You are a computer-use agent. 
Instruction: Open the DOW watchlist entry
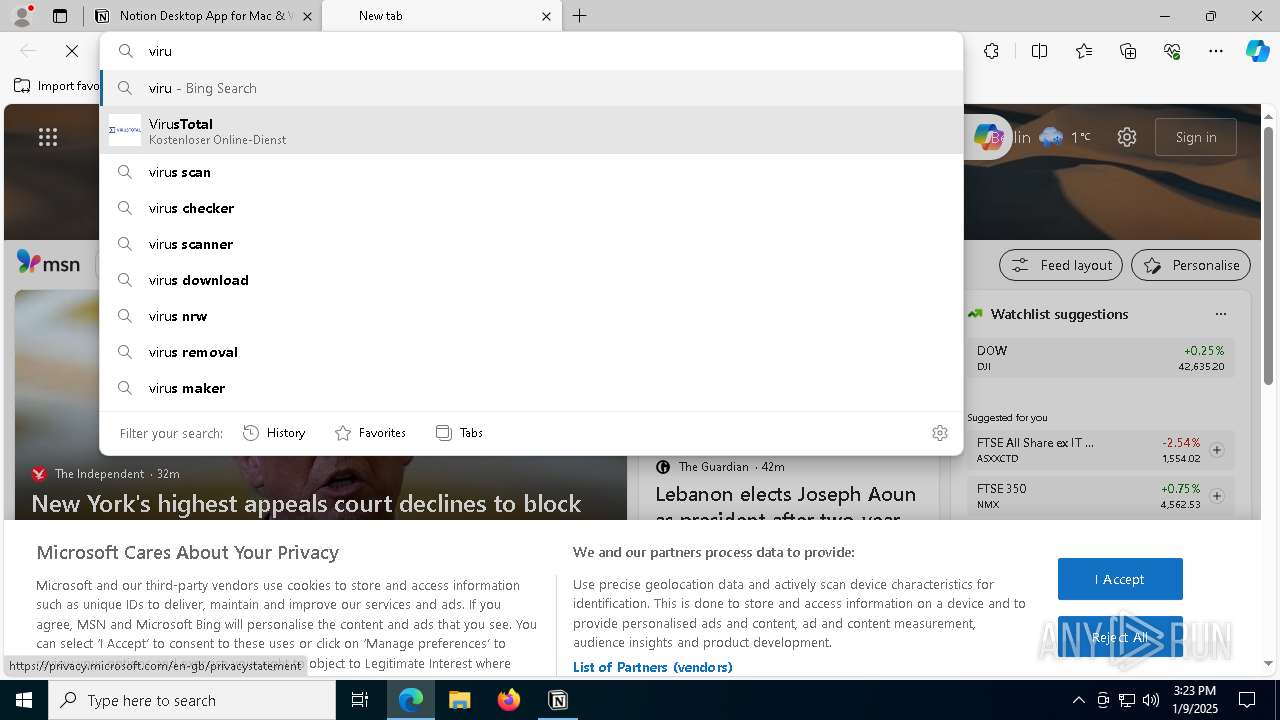pos(1101,358)
